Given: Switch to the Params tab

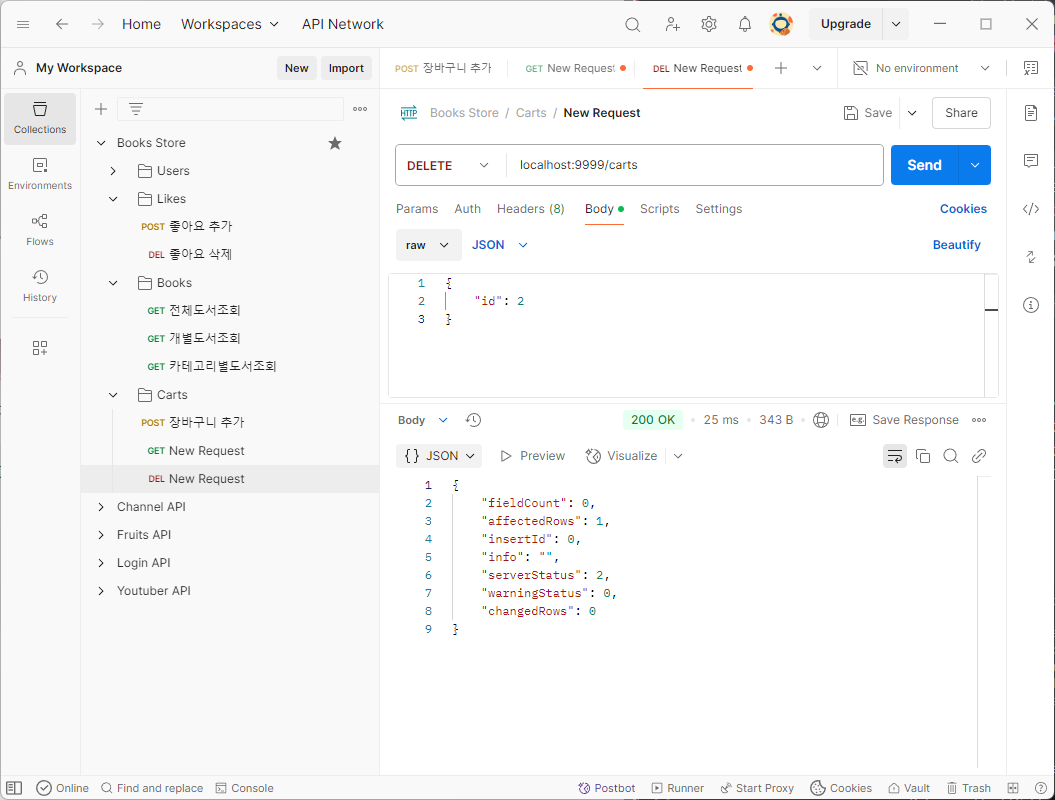Looking at the screenshot, I should [x=416, y=209].
